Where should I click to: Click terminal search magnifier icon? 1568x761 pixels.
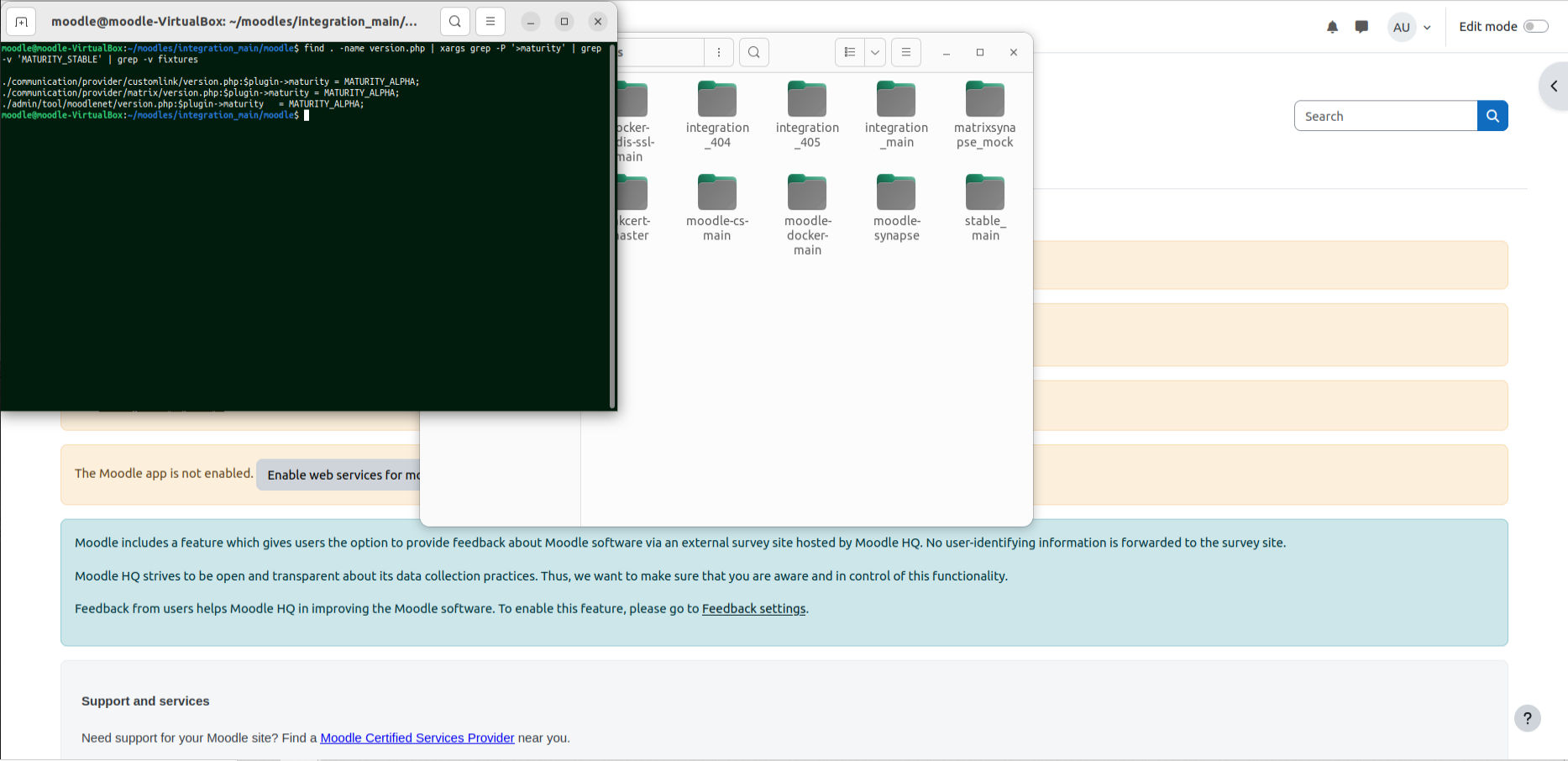point(455,22)
